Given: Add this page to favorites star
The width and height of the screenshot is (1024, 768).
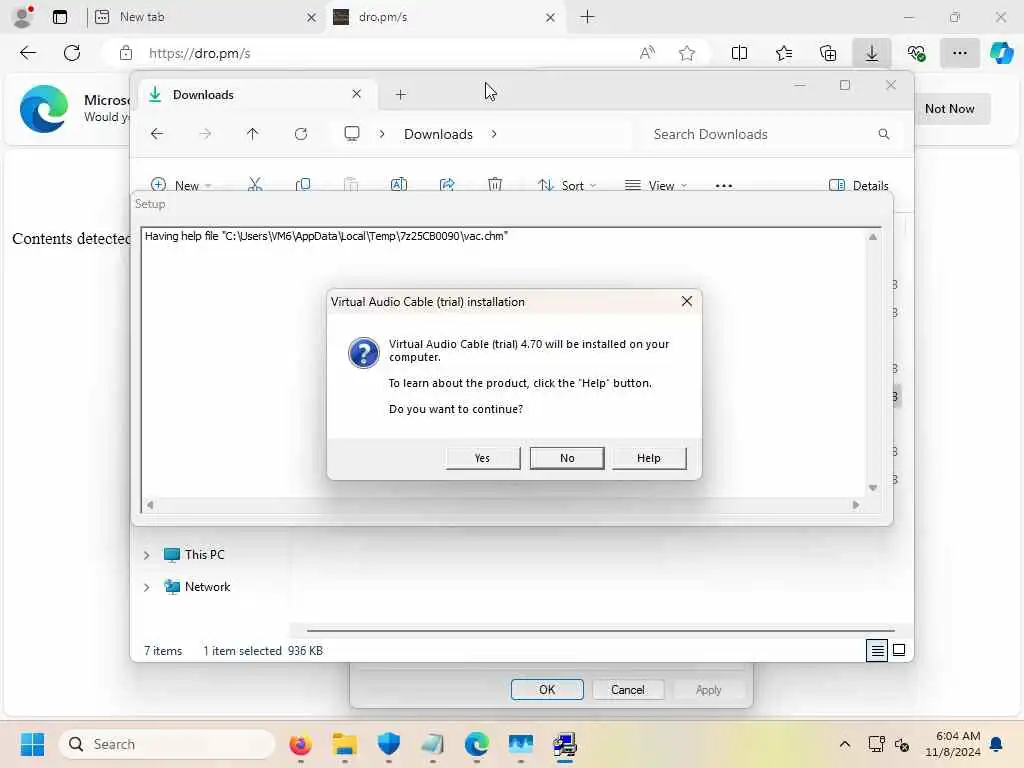Looking at the screenshot, I should [687, 53].
